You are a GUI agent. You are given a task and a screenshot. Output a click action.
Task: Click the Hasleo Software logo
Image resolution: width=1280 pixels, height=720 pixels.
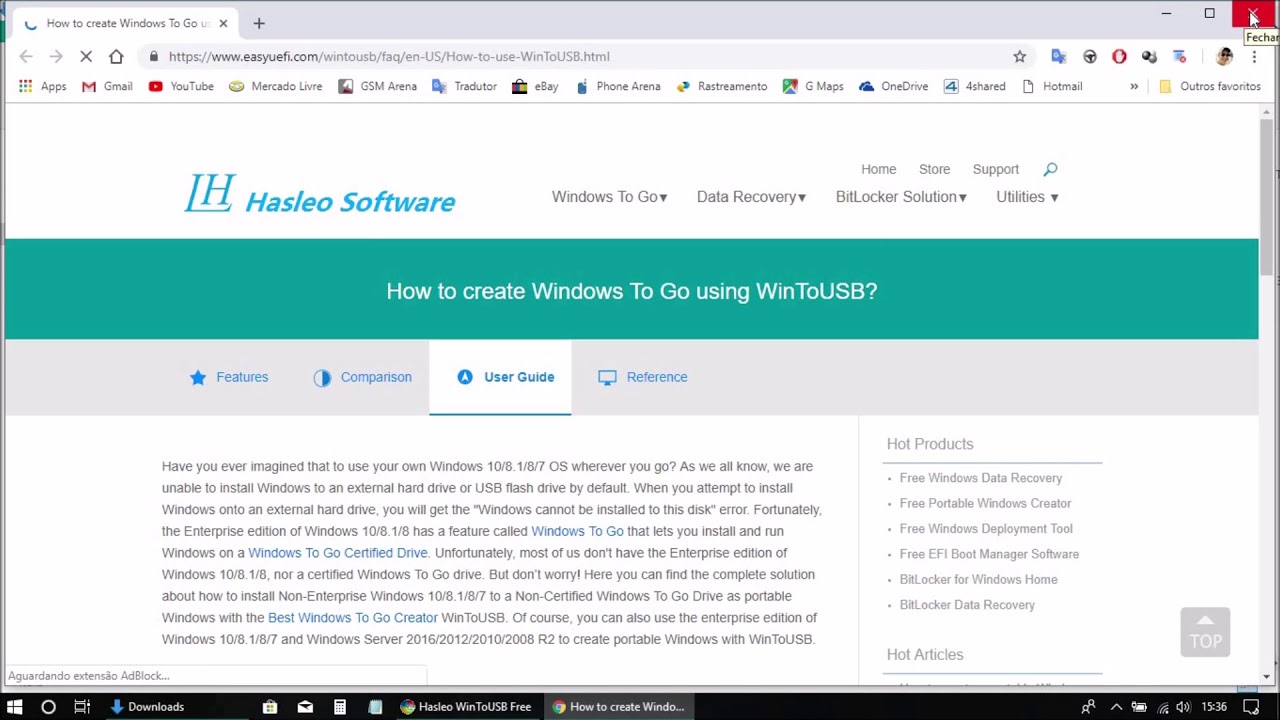(319, 194)
